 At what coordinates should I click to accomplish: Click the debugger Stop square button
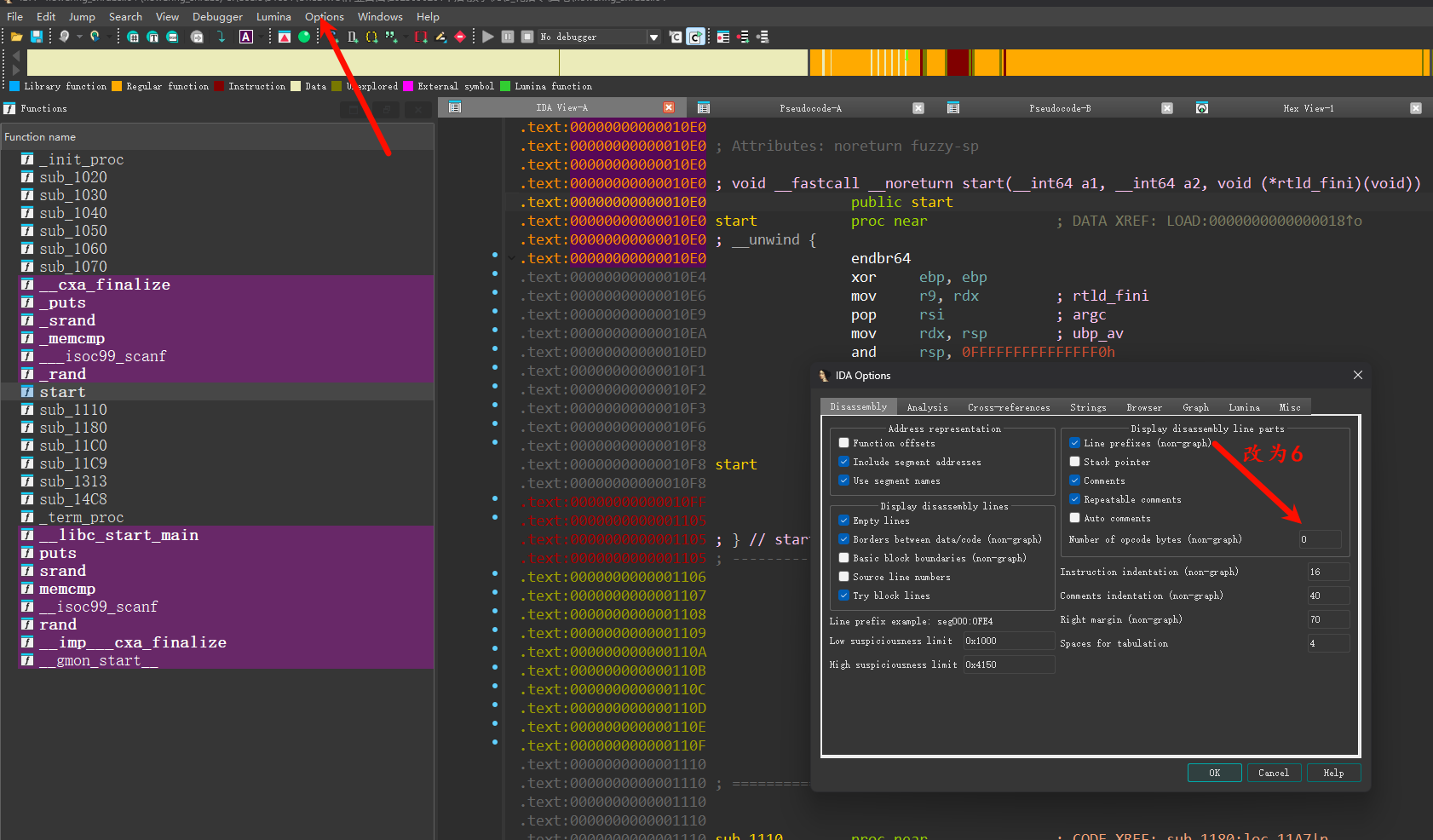527,37
